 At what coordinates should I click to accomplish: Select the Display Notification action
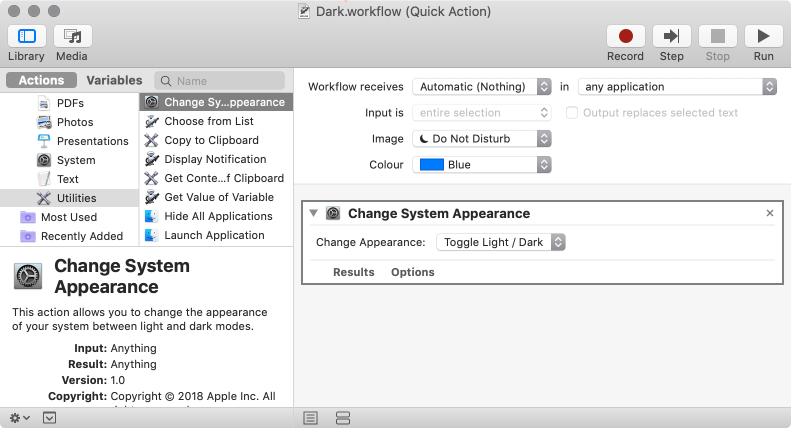pos(216,159)
